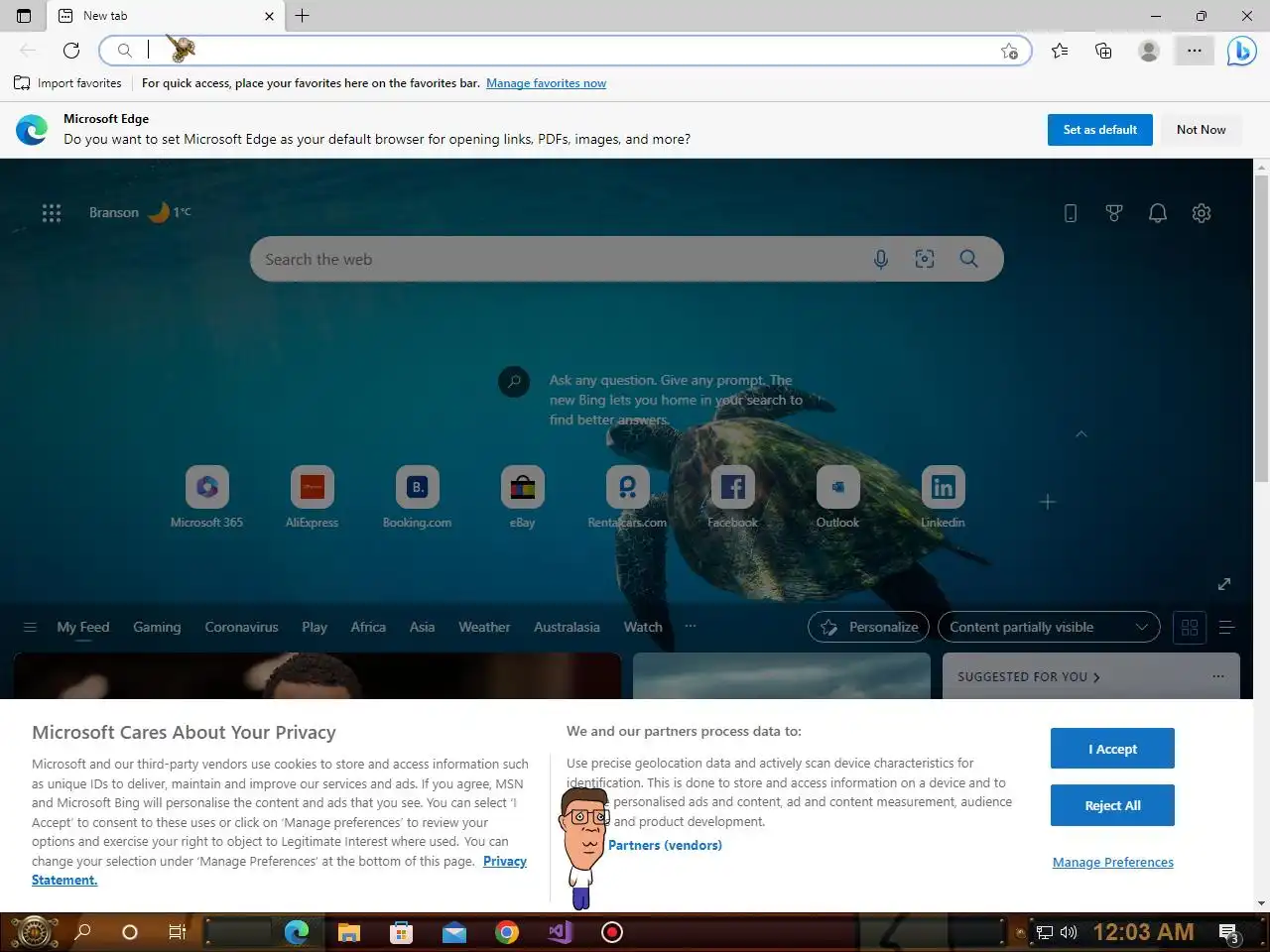The width and height of the screenshot is (1270, 952).
Task: Open Collections toolbar icon
Action: point(1103,51)
